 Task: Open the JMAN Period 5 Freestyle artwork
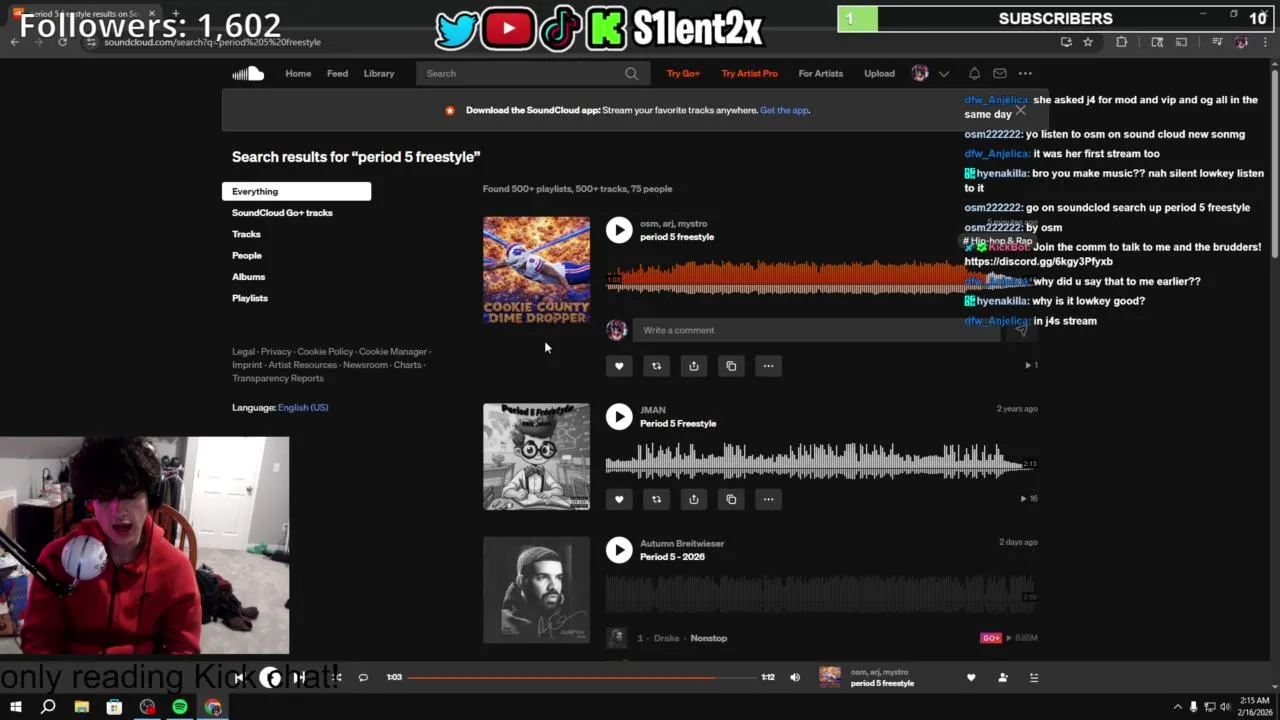pos(536,457)
